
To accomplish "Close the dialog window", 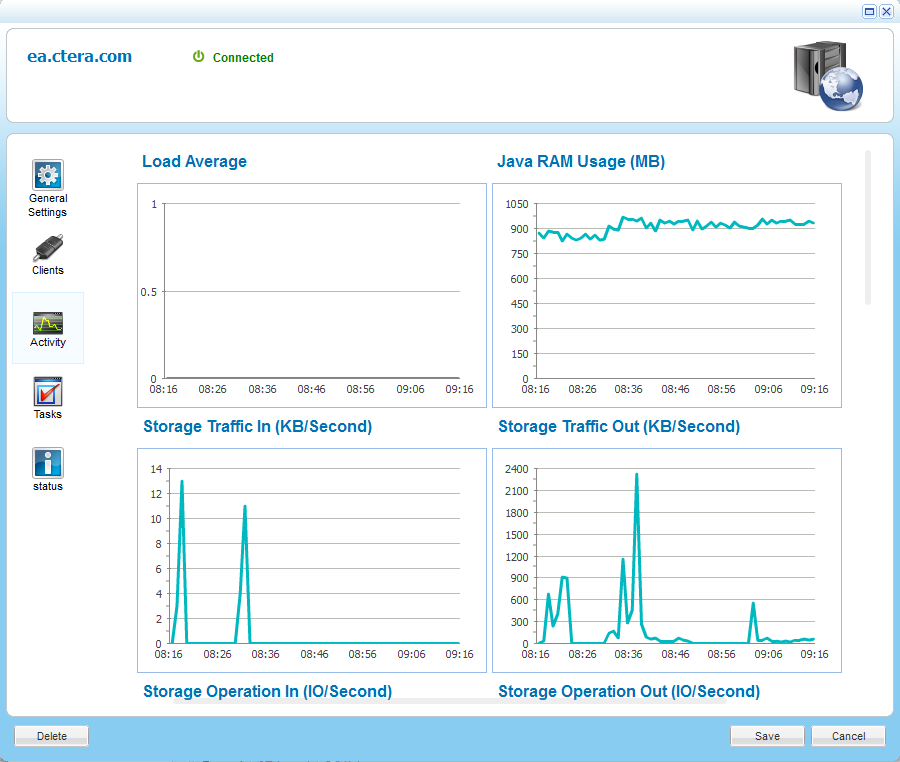I will (x=886, y=11).
